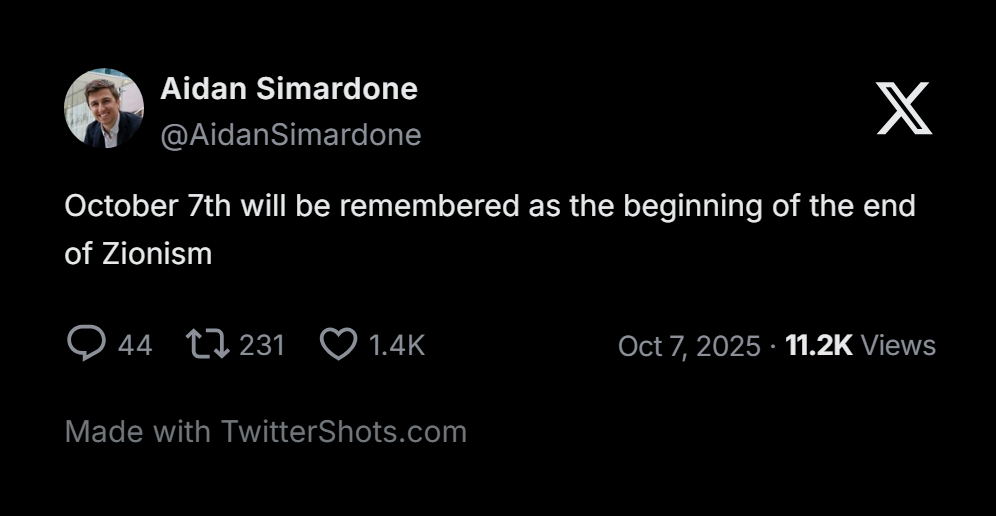Screen dimensions: 996x516
Task: Click the retweet arrows icon
Action: click(208, 345)
